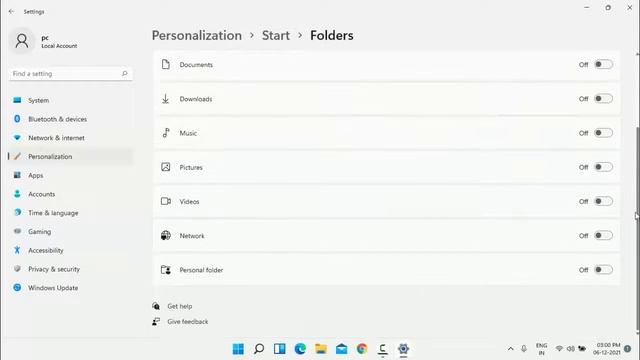Open Accessibility settings category
This screenshot has width=640, height=360.
[x=70, y=250]
